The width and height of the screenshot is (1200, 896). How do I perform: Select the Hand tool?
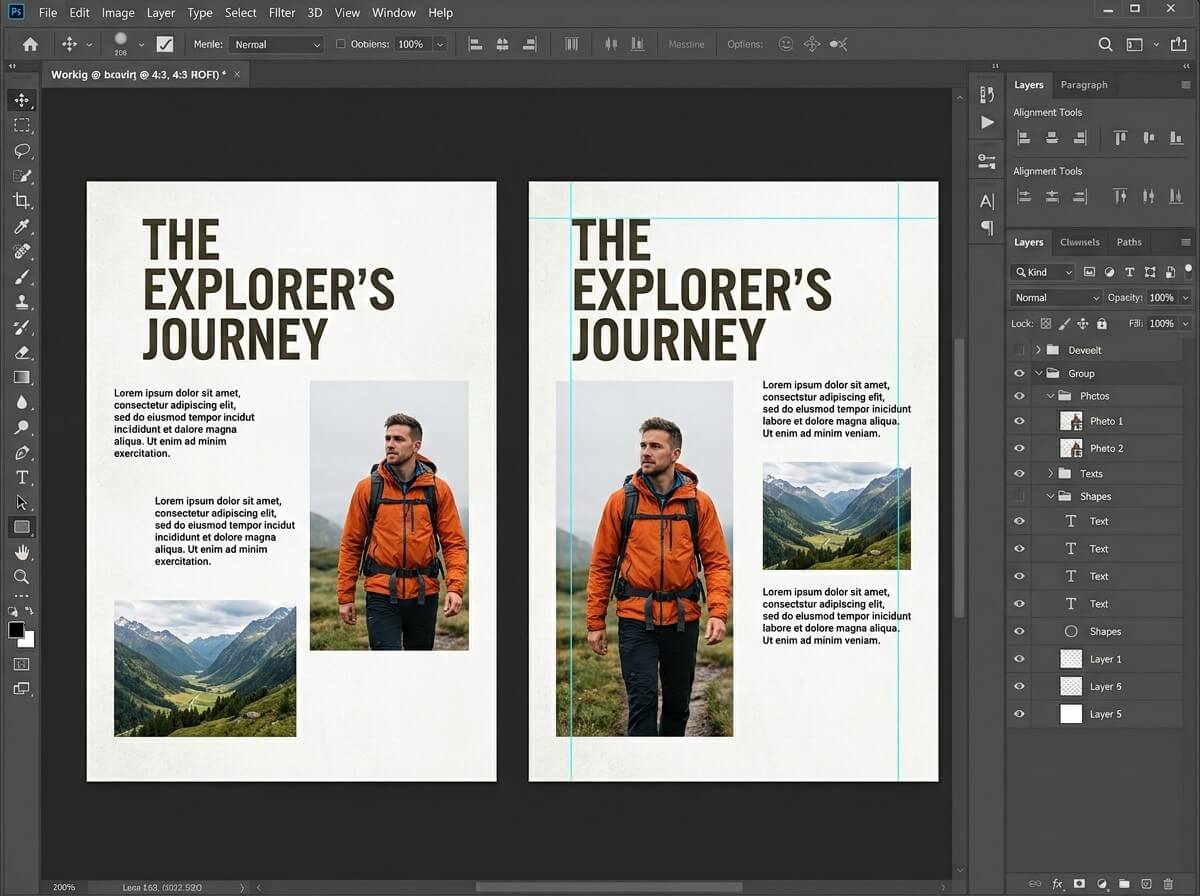(22, 552)
